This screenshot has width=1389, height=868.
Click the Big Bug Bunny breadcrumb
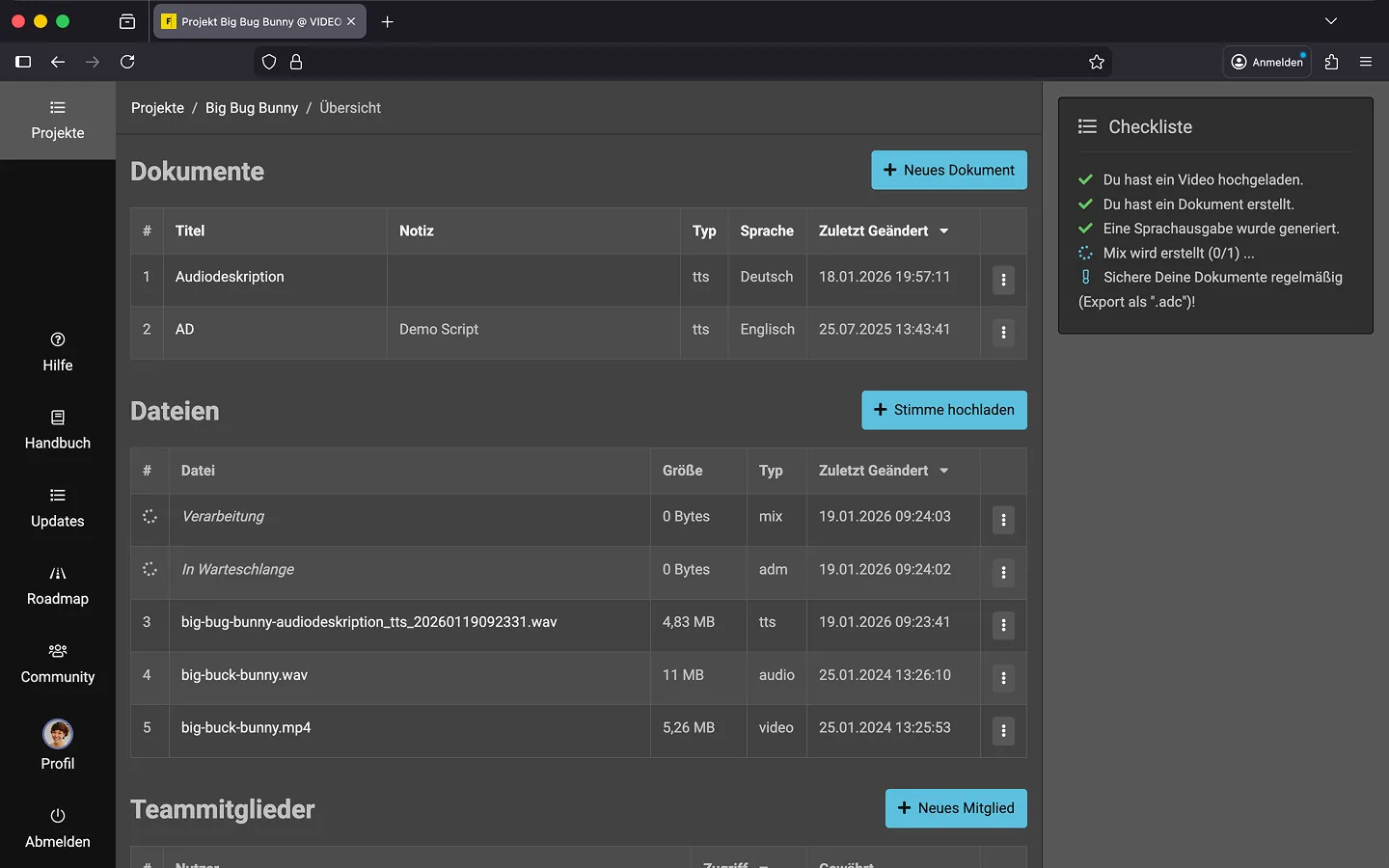point(252,108)
